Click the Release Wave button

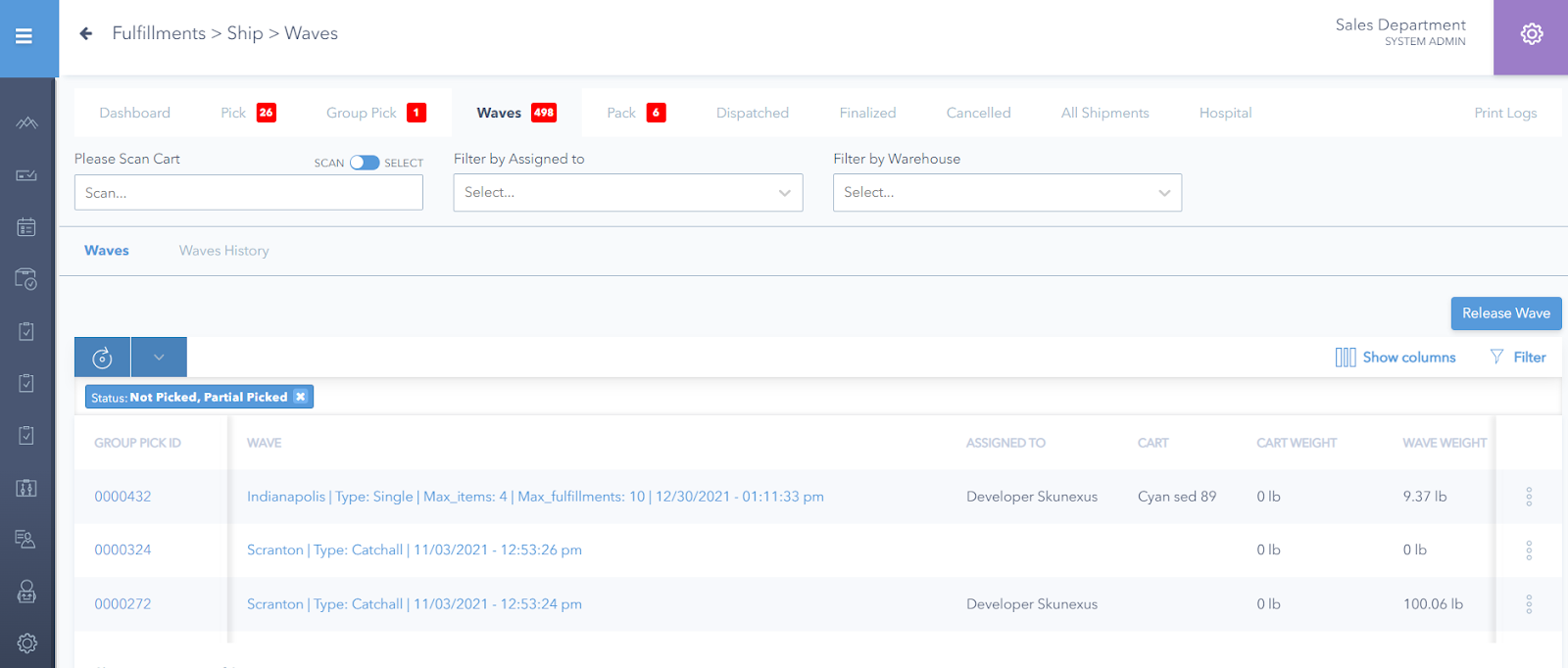point(1506,313)
